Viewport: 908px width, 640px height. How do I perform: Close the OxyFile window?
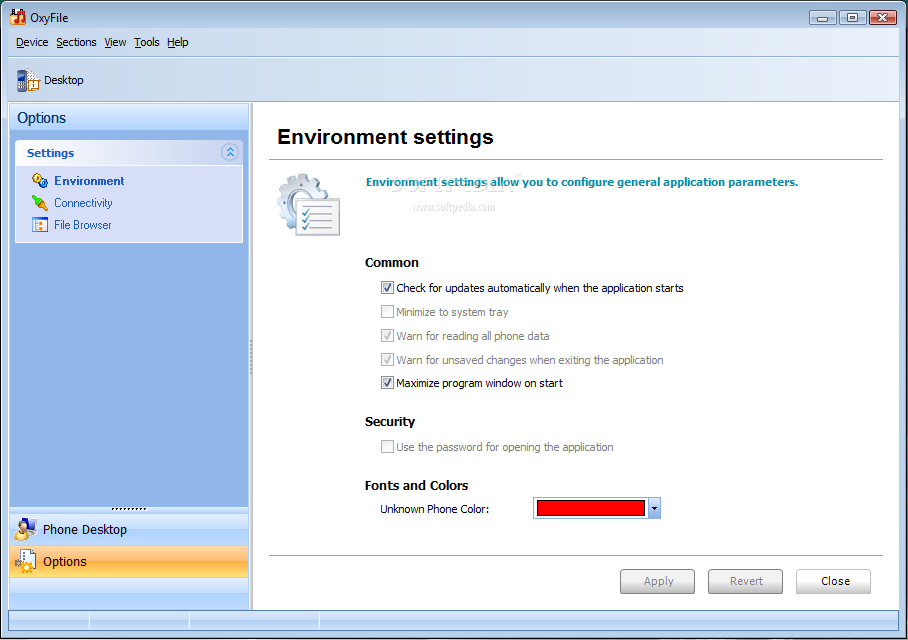pyautogui.click(x=883, y=17)
